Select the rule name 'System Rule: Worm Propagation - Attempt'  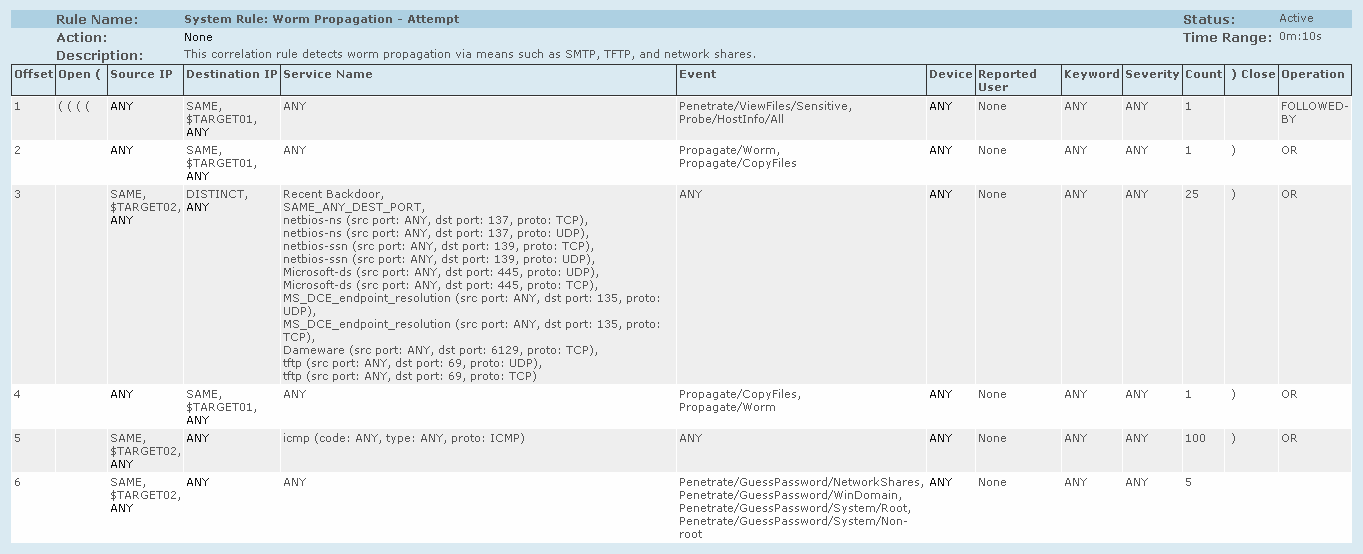(322, 19)
